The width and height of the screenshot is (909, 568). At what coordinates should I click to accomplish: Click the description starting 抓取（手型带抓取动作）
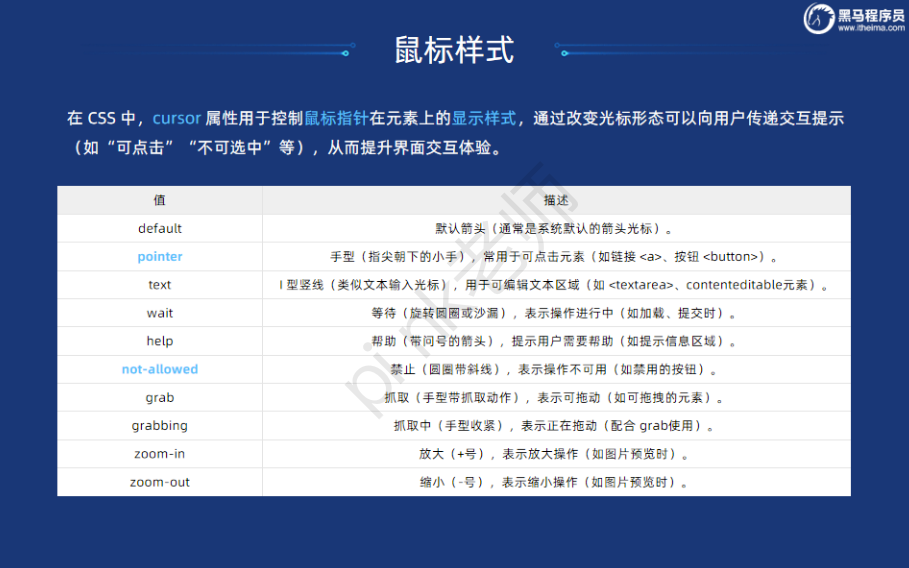click(555, 398)
